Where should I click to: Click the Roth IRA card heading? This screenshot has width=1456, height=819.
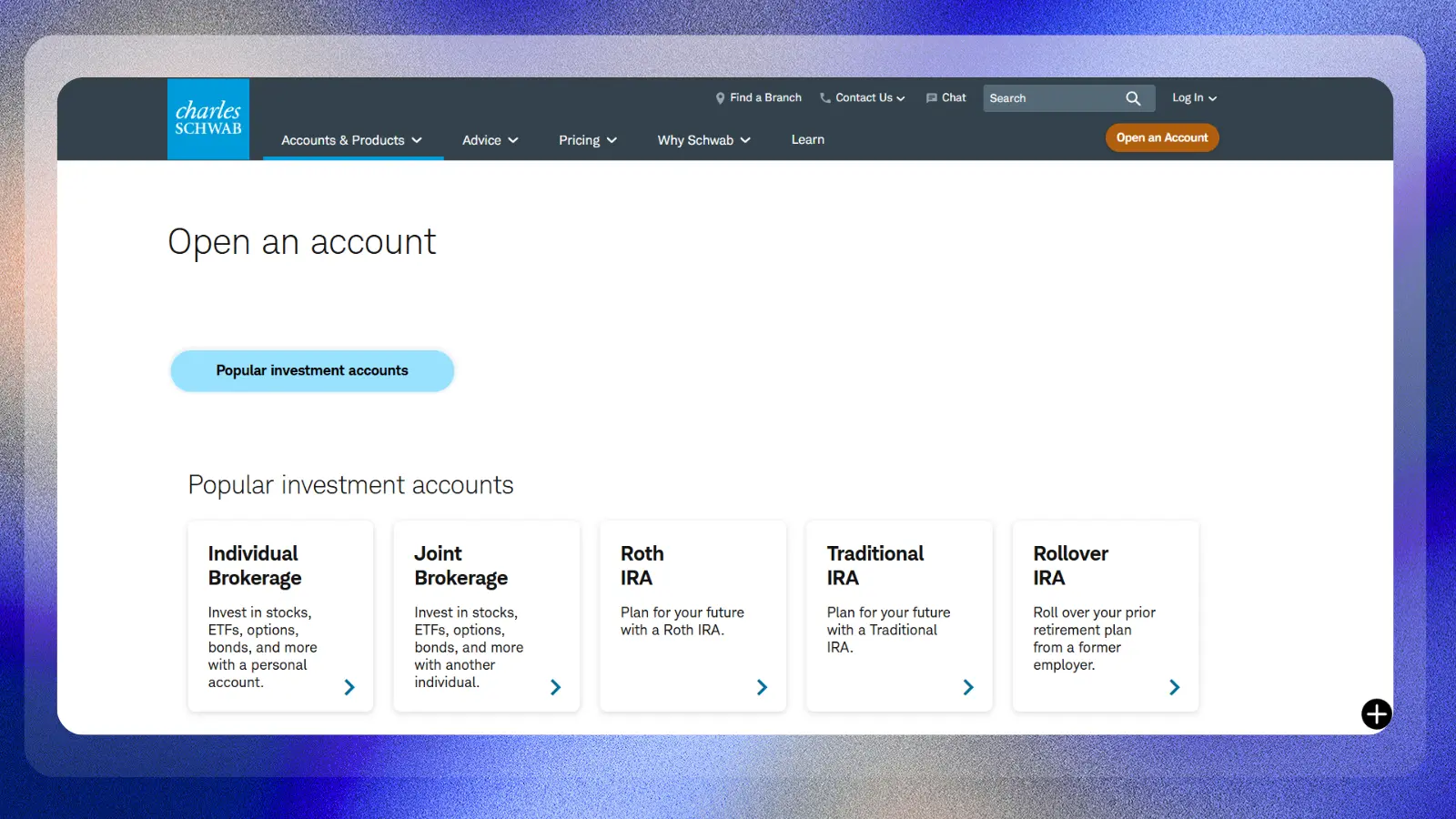[x=642, y=566]
